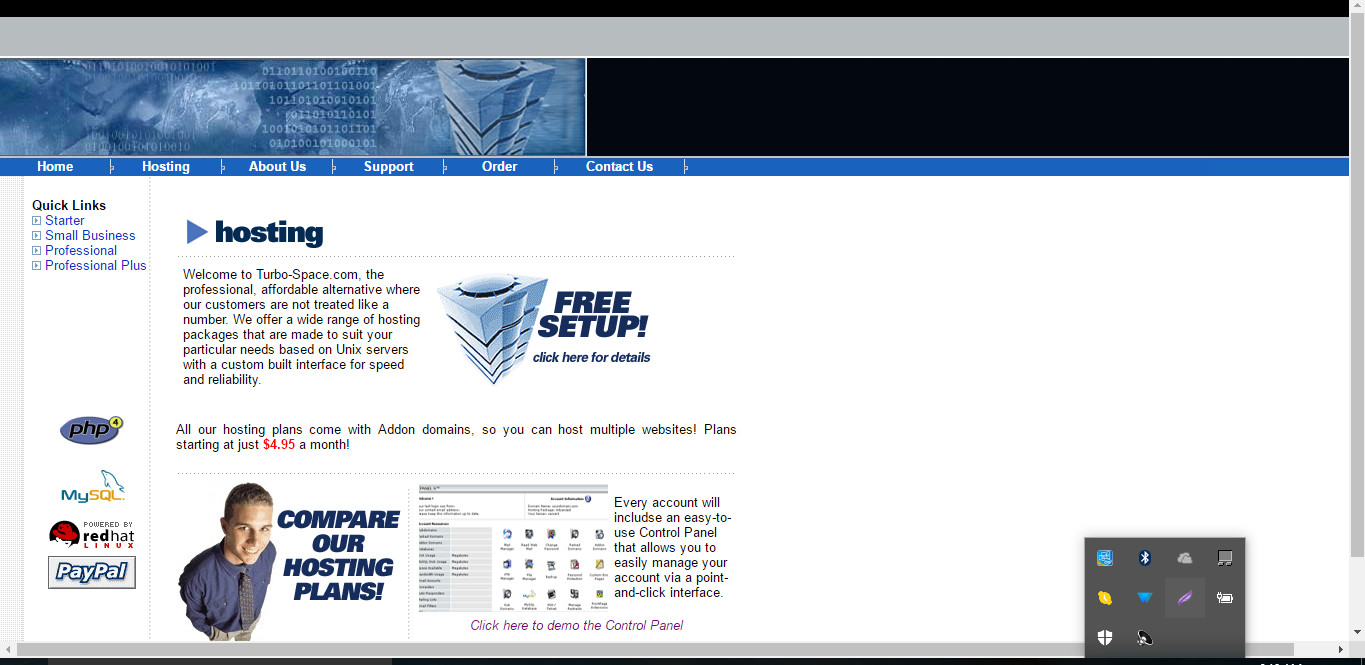This screenshot has height=665, width=1365.
Task: Click the Quick Links heading
Action: [69, 206]
